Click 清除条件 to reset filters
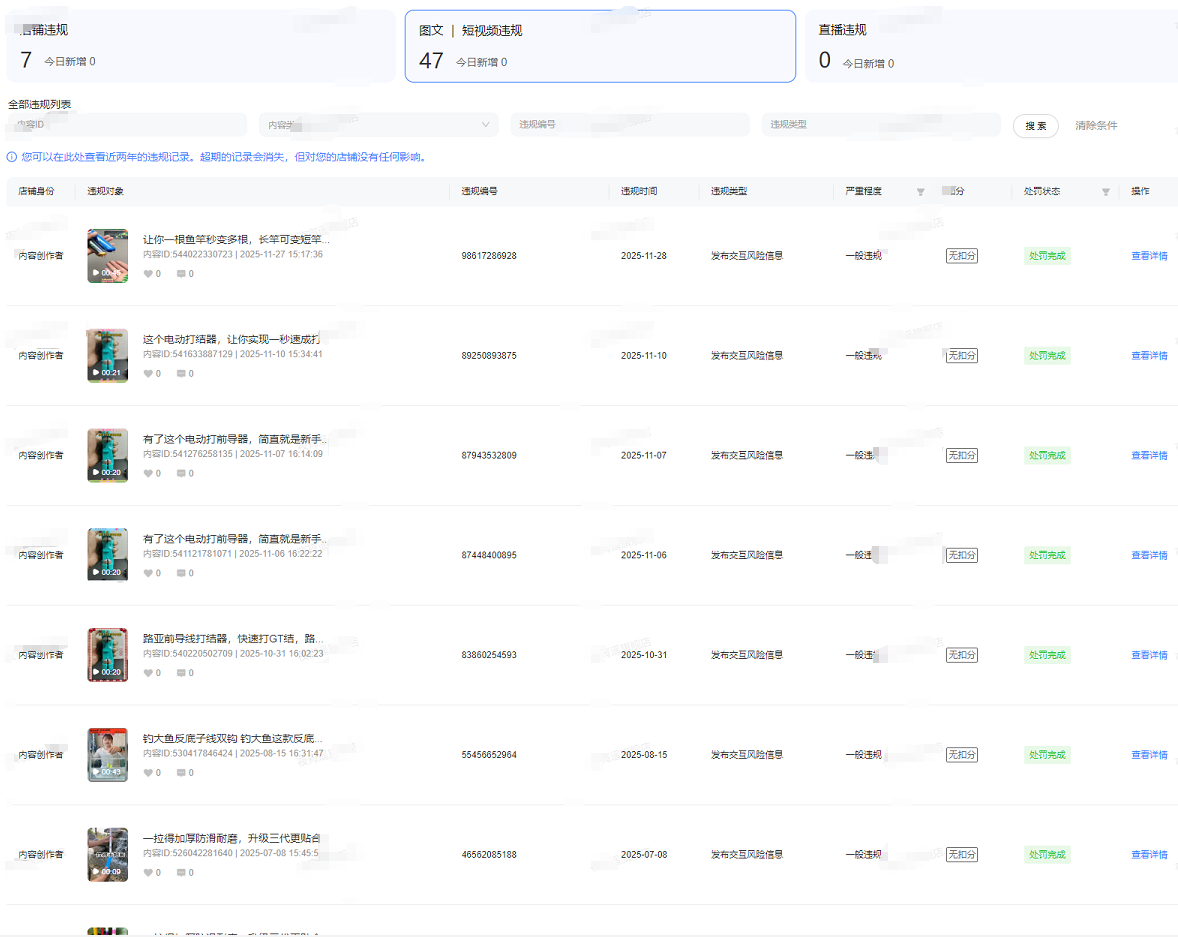 [1096, 126]
